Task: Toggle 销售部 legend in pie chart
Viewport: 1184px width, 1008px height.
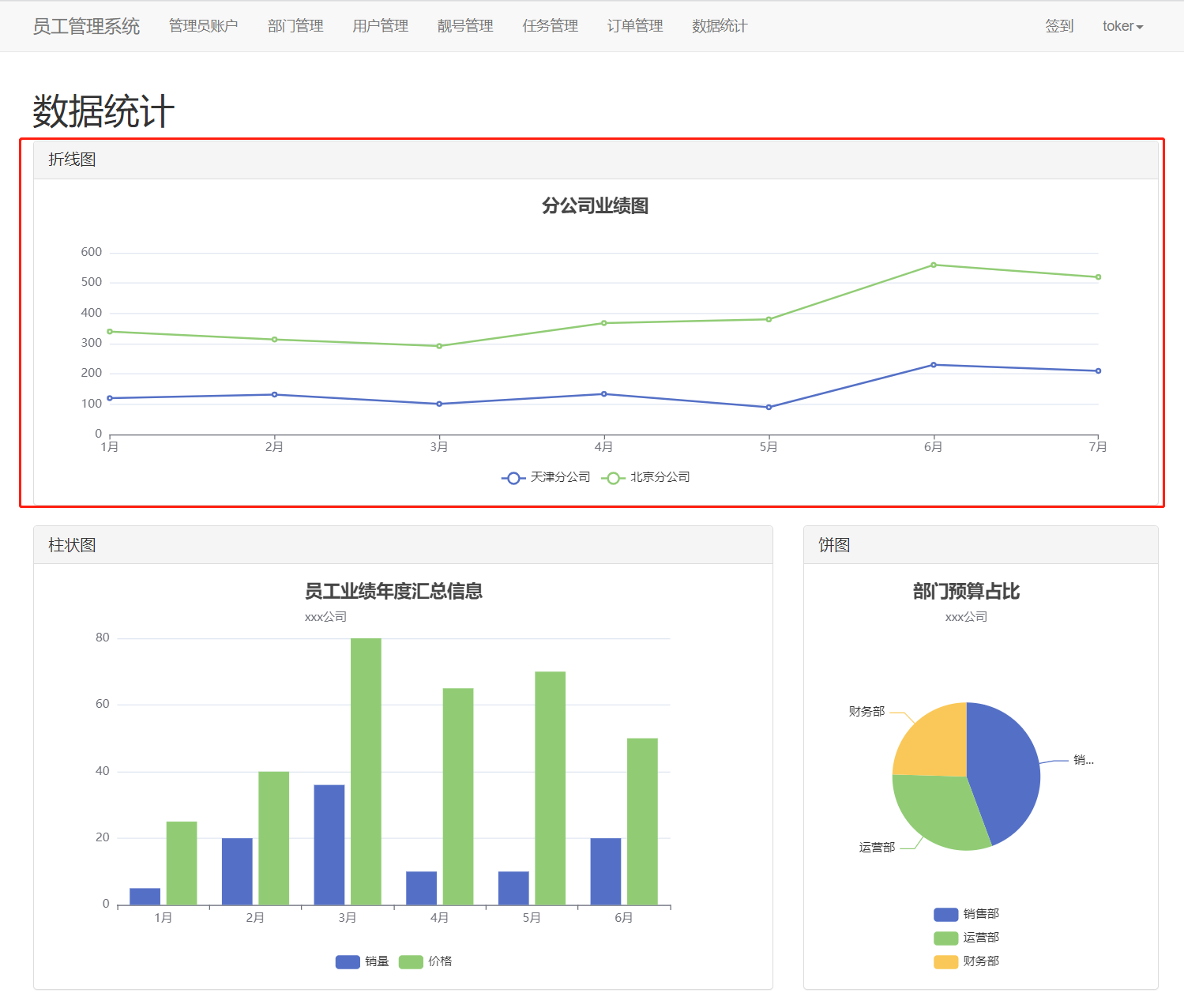Action: coord(966,914)
